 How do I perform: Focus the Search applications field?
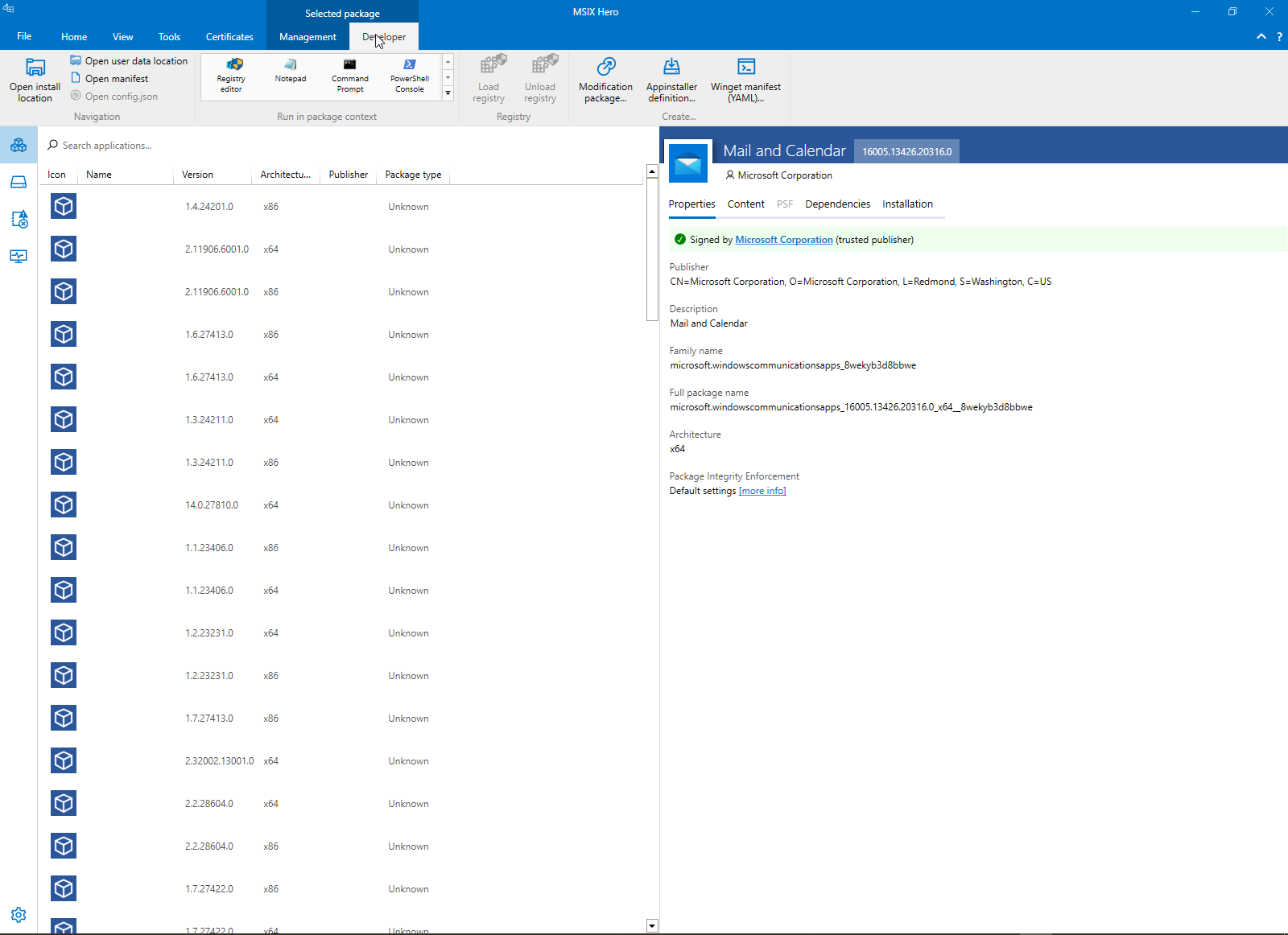[346, 146]
